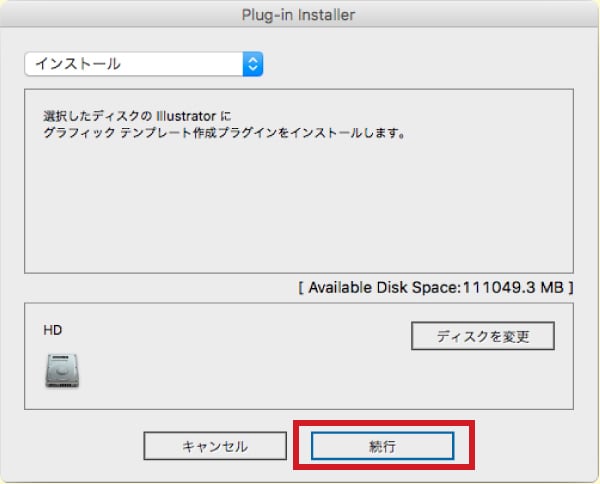
Task: Click the HD disk name label
Action: pos(52,330)
